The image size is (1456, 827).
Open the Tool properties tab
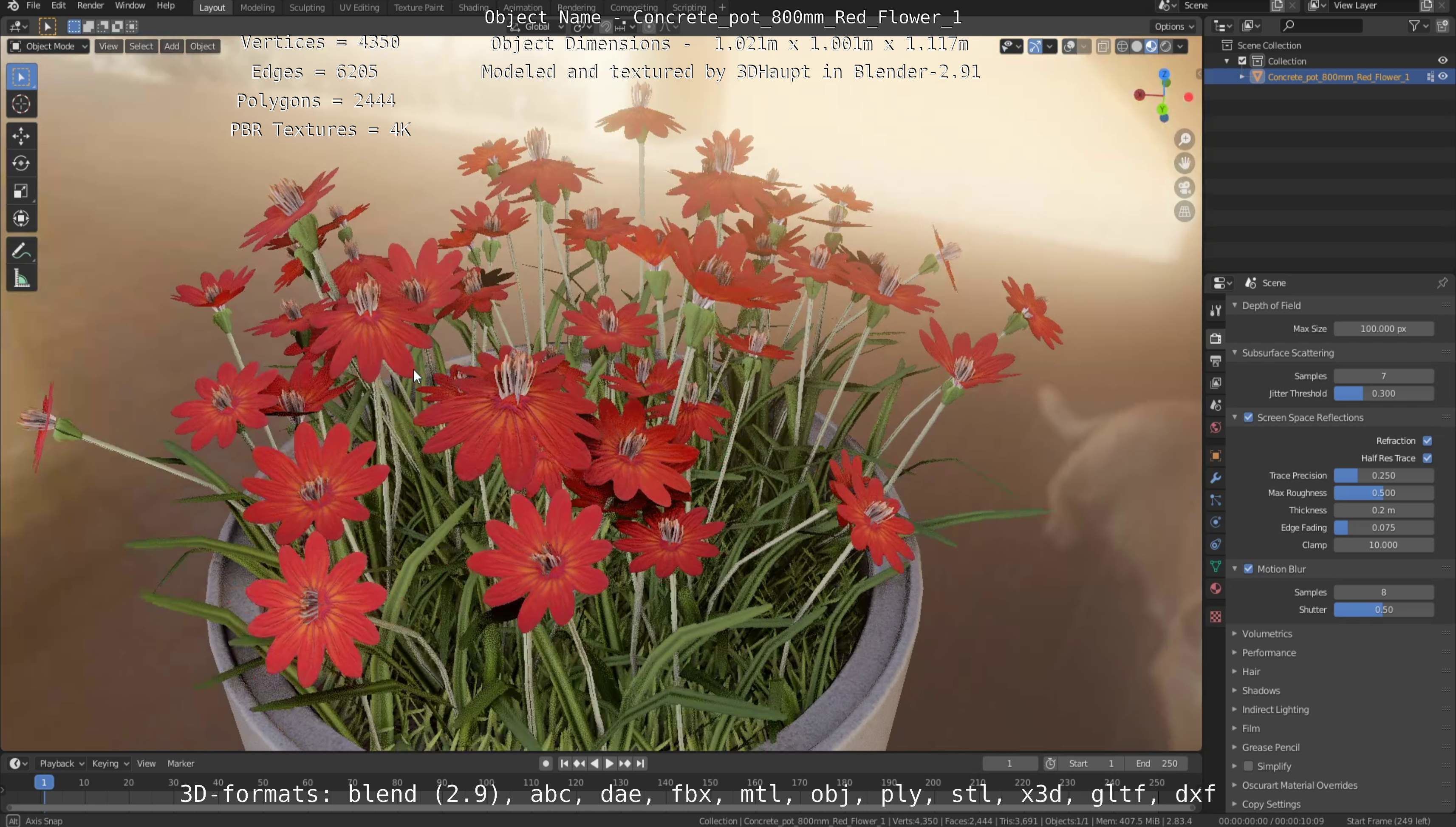pos(1215,310)
